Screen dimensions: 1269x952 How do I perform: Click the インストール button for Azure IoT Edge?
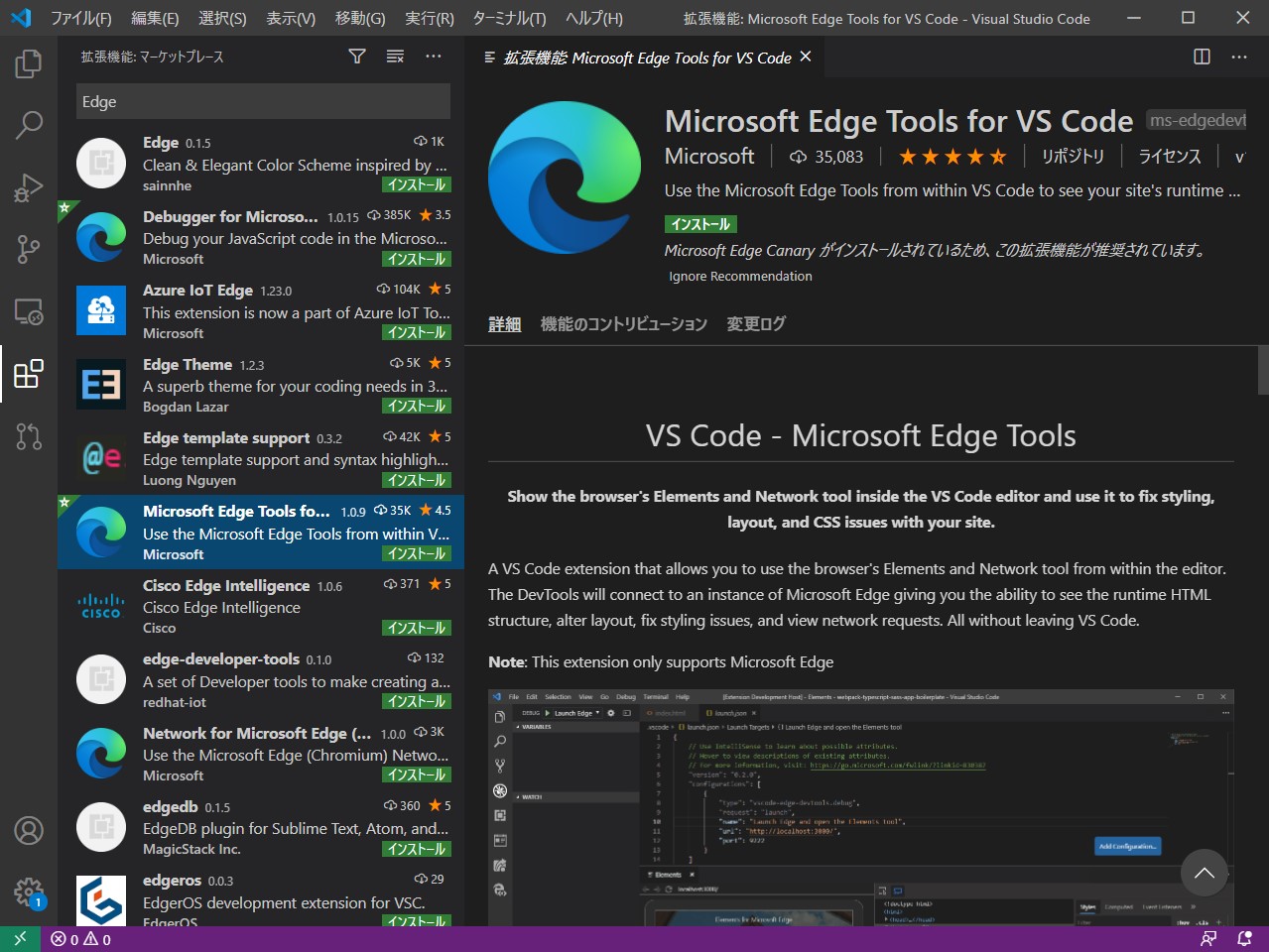(416, 332)
